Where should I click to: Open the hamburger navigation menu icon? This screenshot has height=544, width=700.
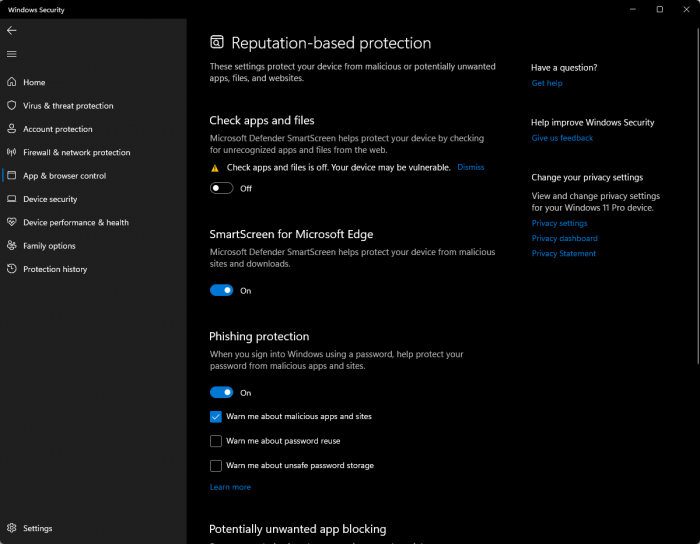point(12,54)
